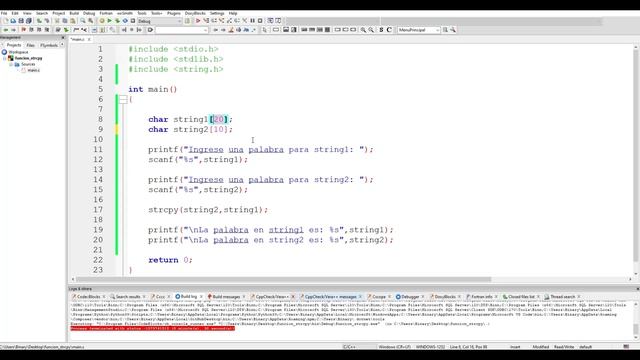The width and height of the screenshot is (640, 360).
Task: Click the Rebuild icon
Action: [x=125, y=21]
